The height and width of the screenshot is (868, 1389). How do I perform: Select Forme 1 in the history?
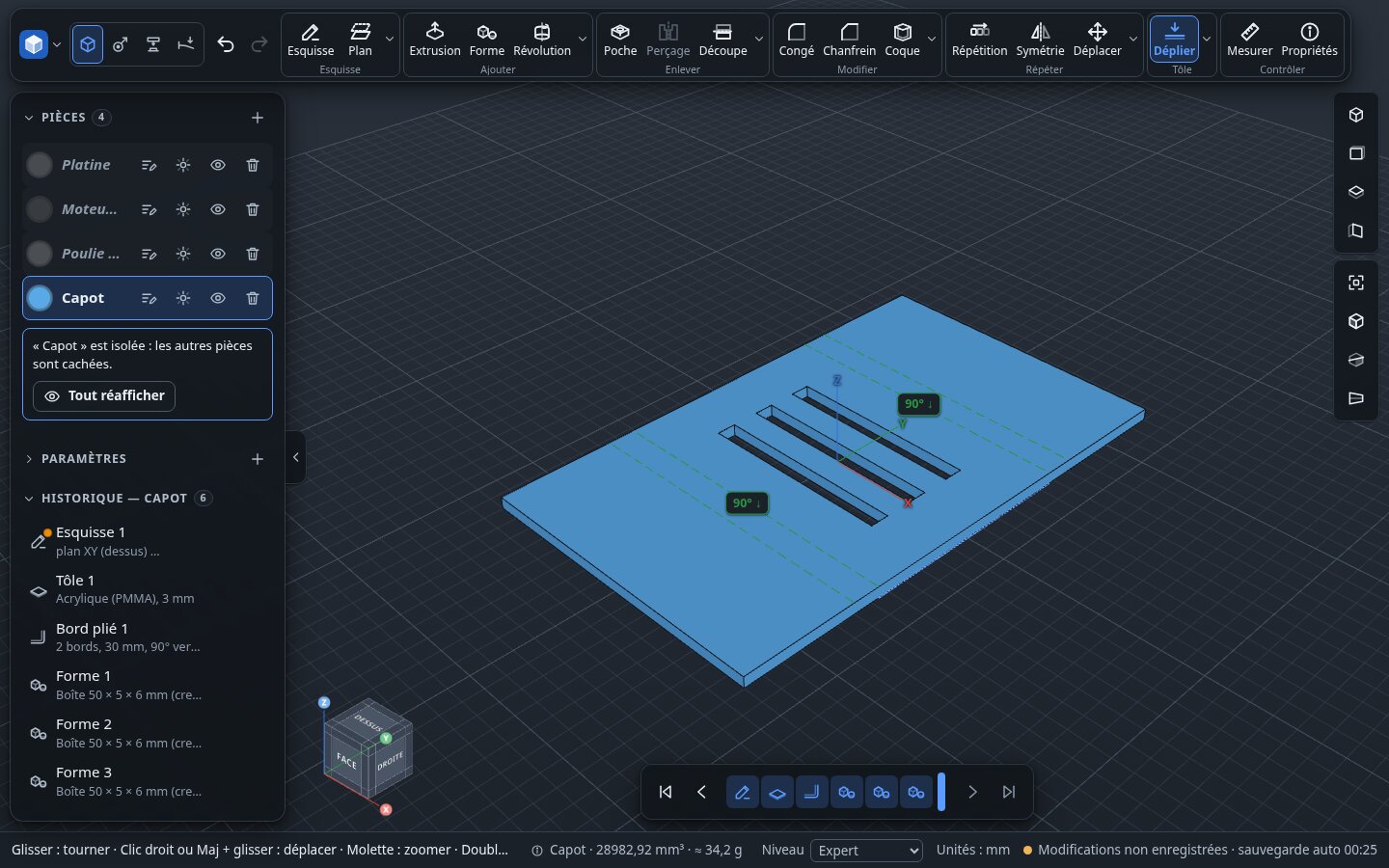click(x=147, y=685)
